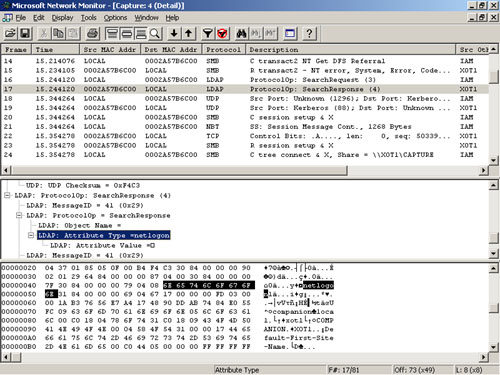Select the LDAP: Object Name = line
Screen dimensions: 500x375
coord(79,225)
